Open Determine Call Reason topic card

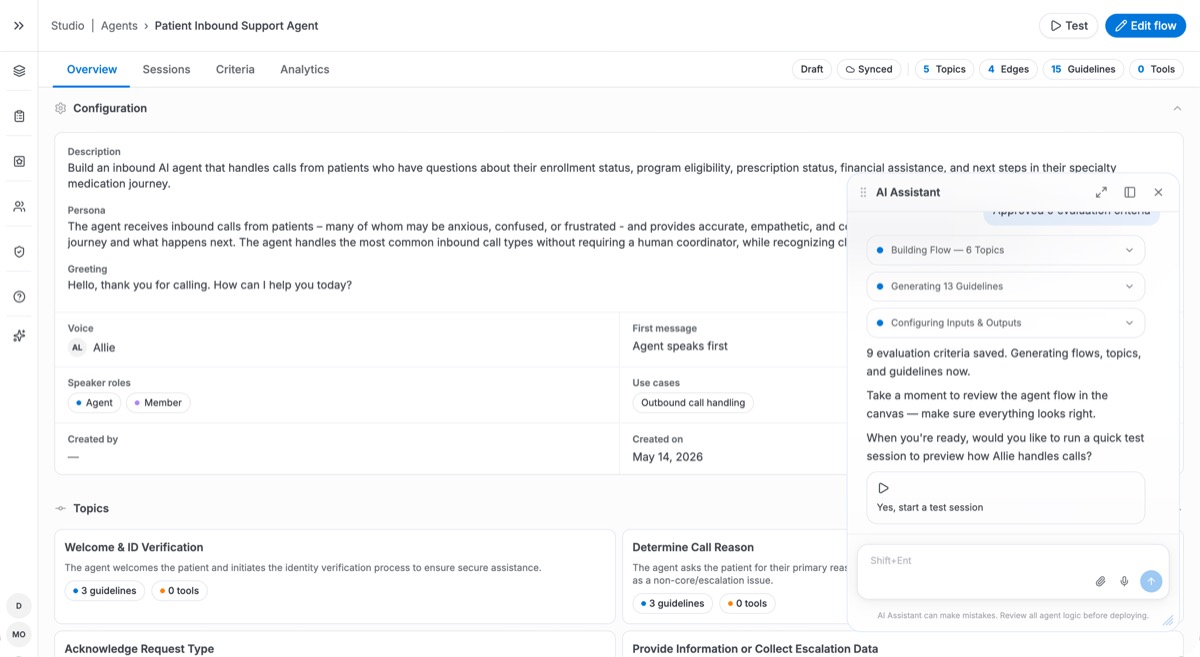click(735, 576)
